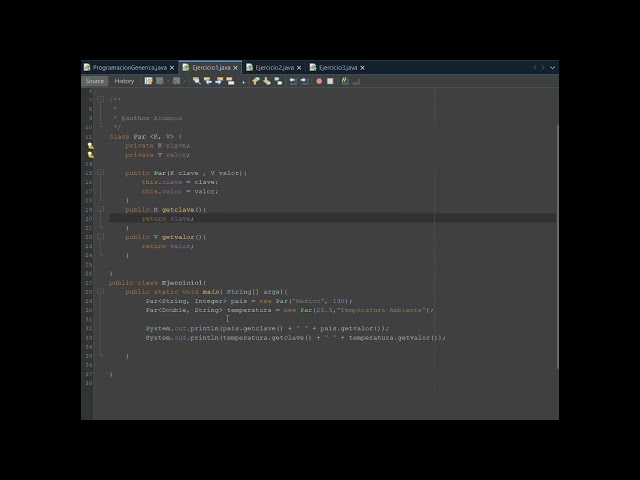Click the Java file icon on Ejercicio1.java tab
The height and width of the screenshot is (480, 640).
pyautogui.click(x=186, y=67)
